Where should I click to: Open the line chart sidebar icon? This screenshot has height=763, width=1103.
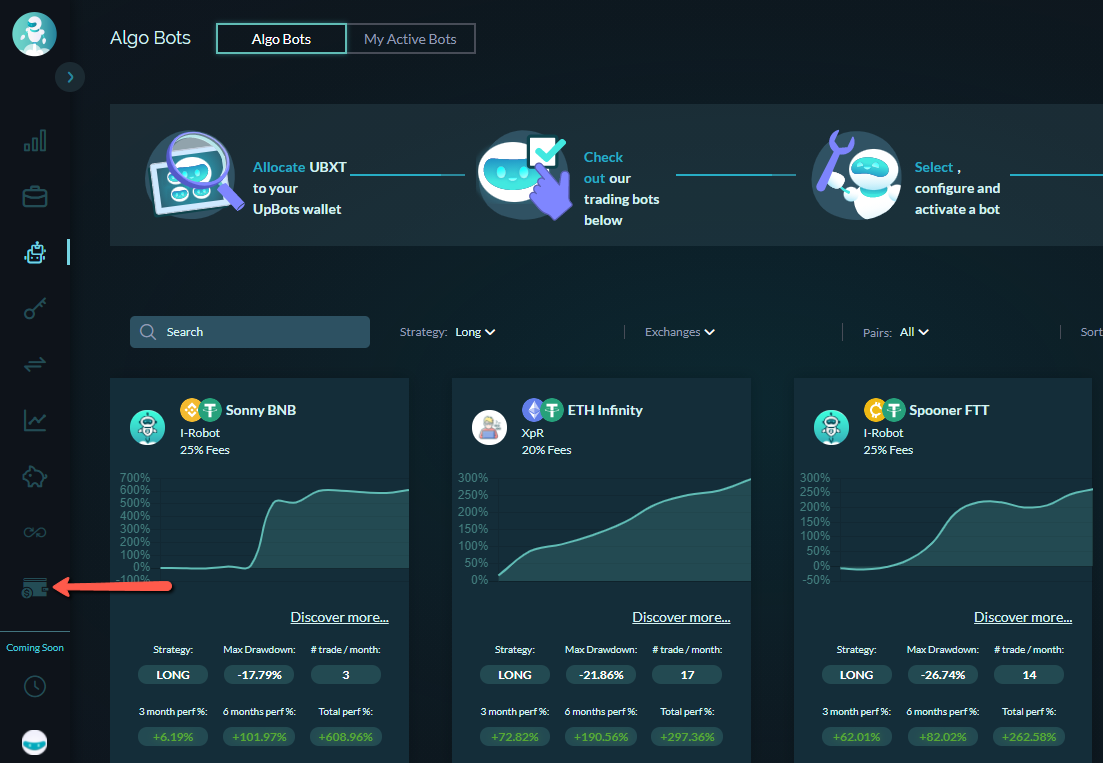pos(35,421)
